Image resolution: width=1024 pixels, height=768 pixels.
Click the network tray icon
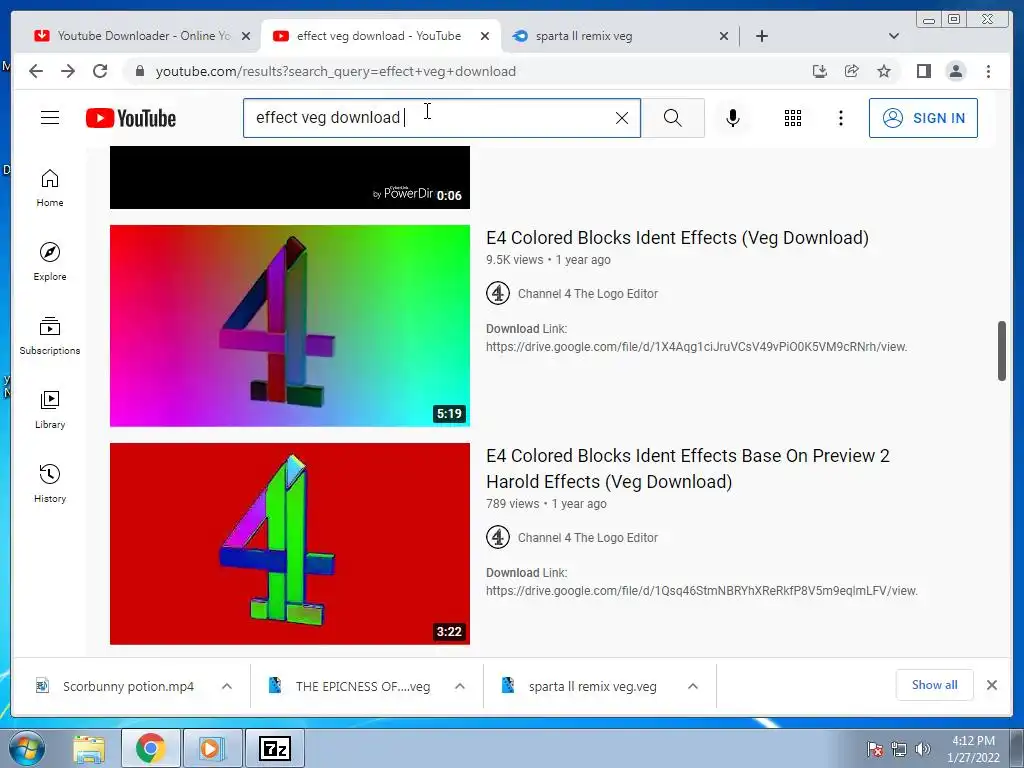tap(899, 749)
